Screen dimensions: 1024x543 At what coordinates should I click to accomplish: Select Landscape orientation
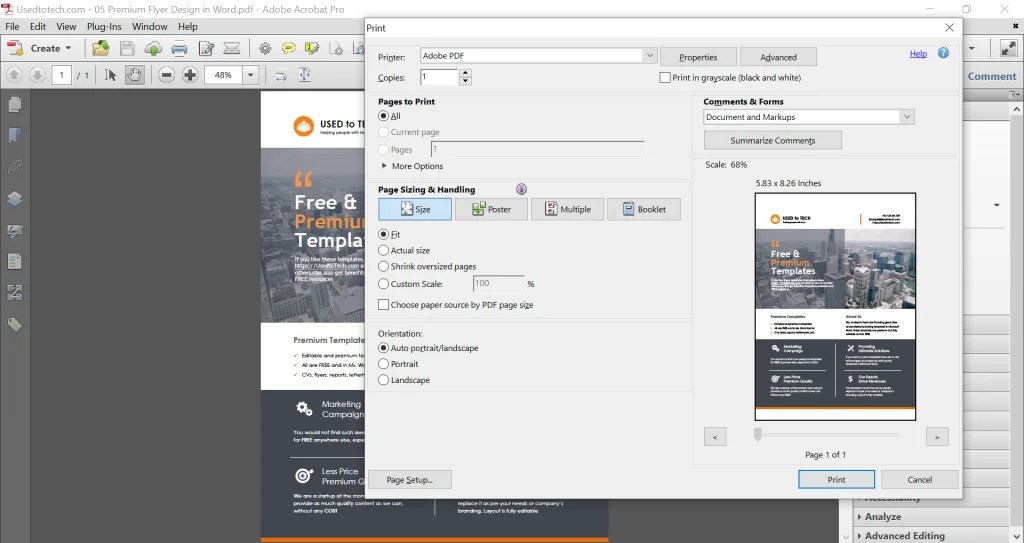(x=383, y=380)
